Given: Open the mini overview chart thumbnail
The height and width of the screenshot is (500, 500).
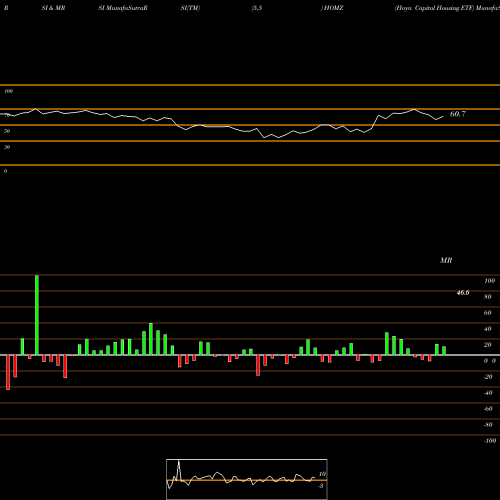Looking at the screenshot, I should [x=247, y=479].
